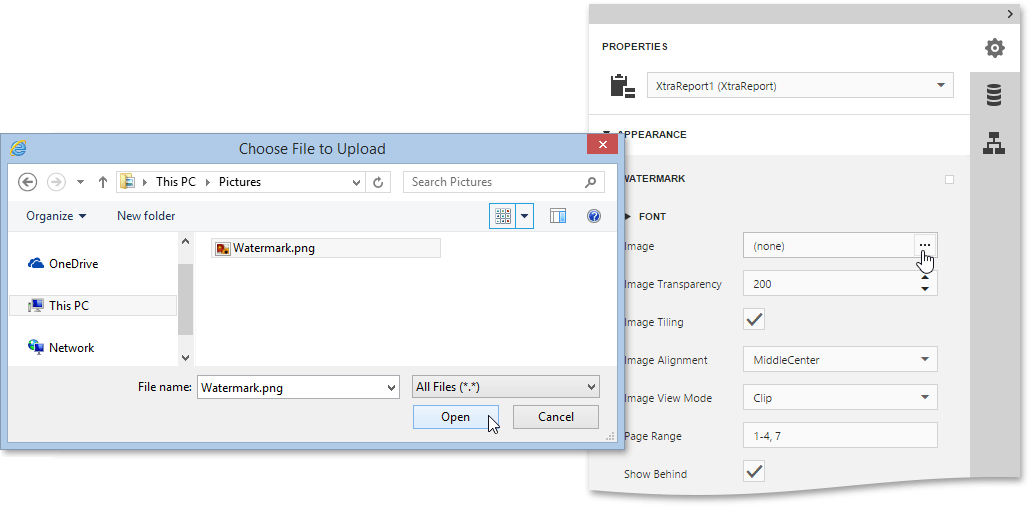This screenshot has height=507, width=1030.
Task: Open the Field List database icon
Action: point(994,96)
